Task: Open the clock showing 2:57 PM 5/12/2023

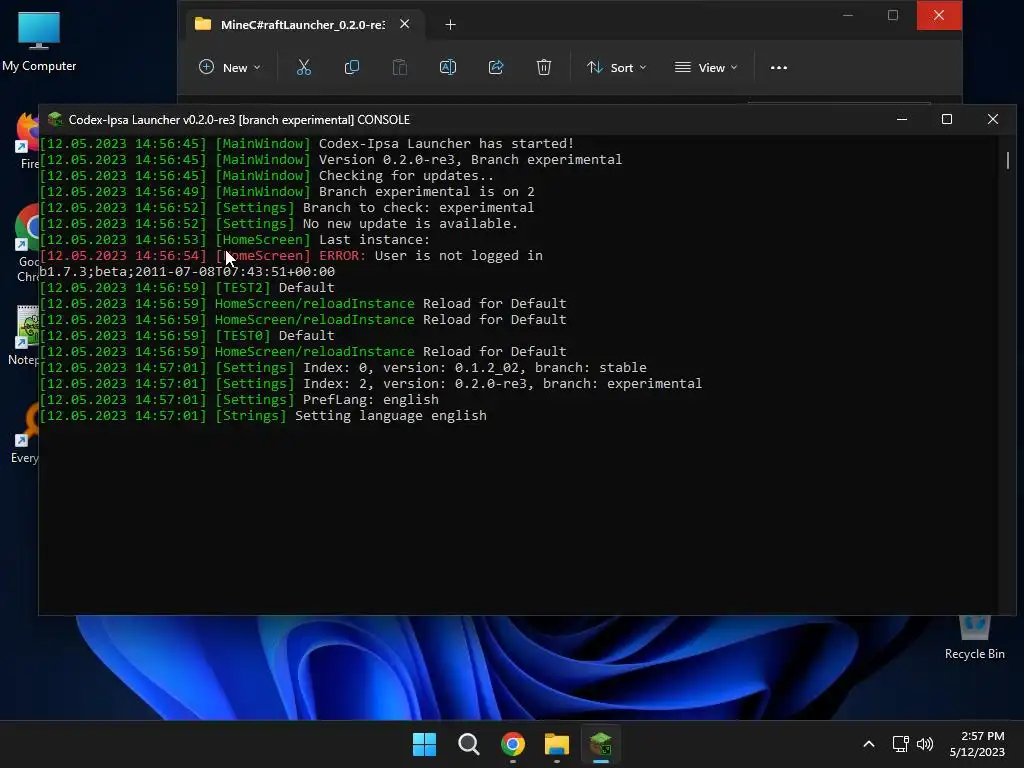Action: pos(978,744)
